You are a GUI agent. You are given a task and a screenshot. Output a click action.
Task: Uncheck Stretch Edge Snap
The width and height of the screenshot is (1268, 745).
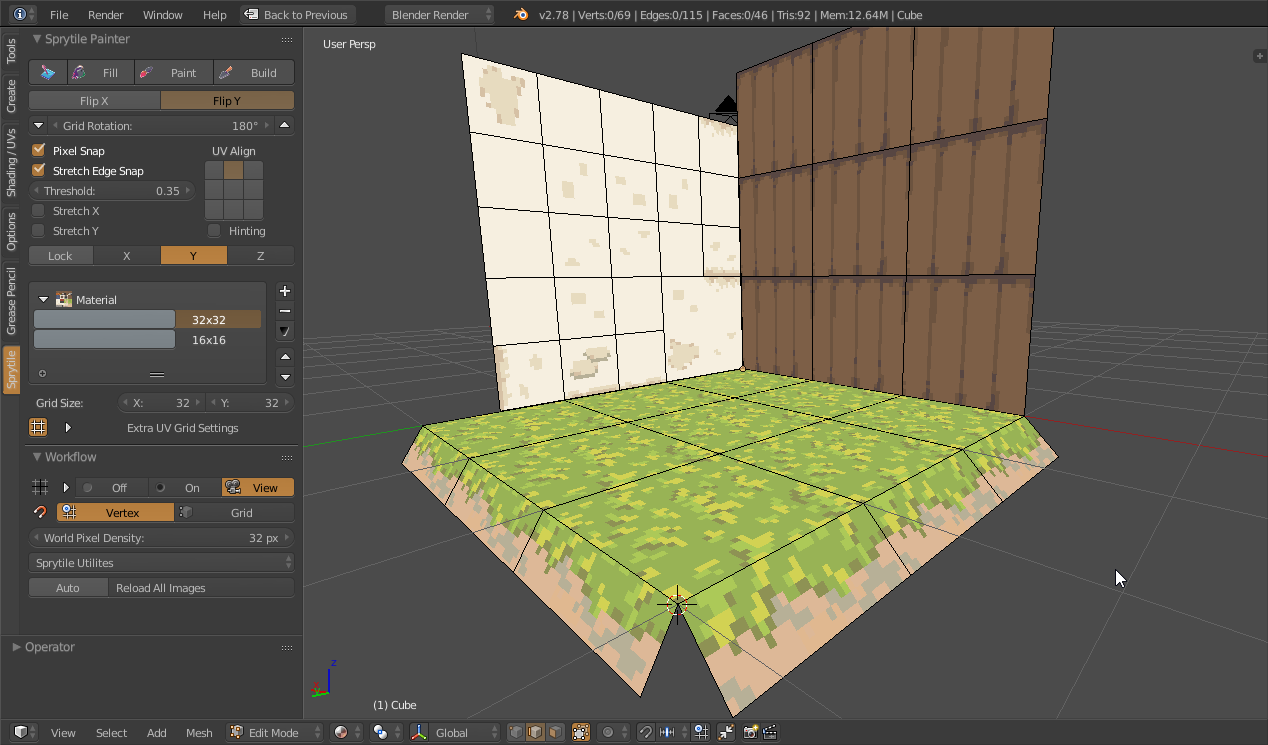click(x=39, y=170)
